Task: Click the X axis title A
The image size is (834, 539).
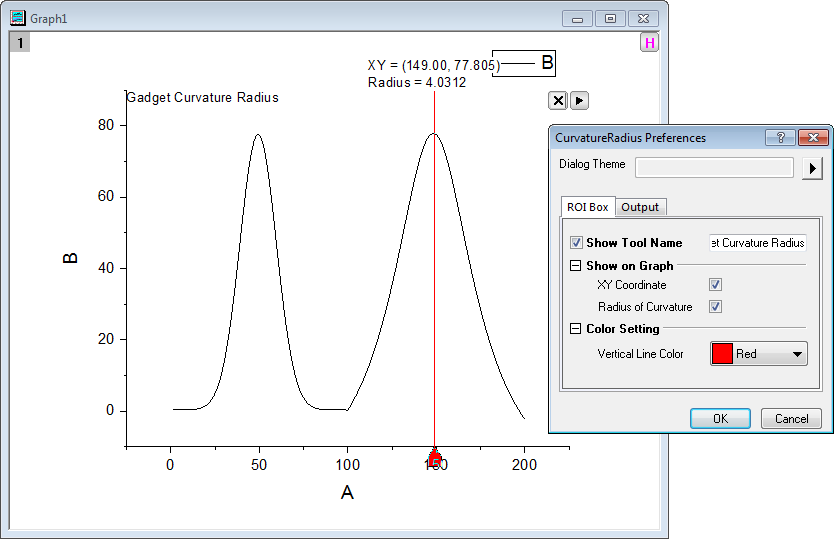Action: click(347, 493)
